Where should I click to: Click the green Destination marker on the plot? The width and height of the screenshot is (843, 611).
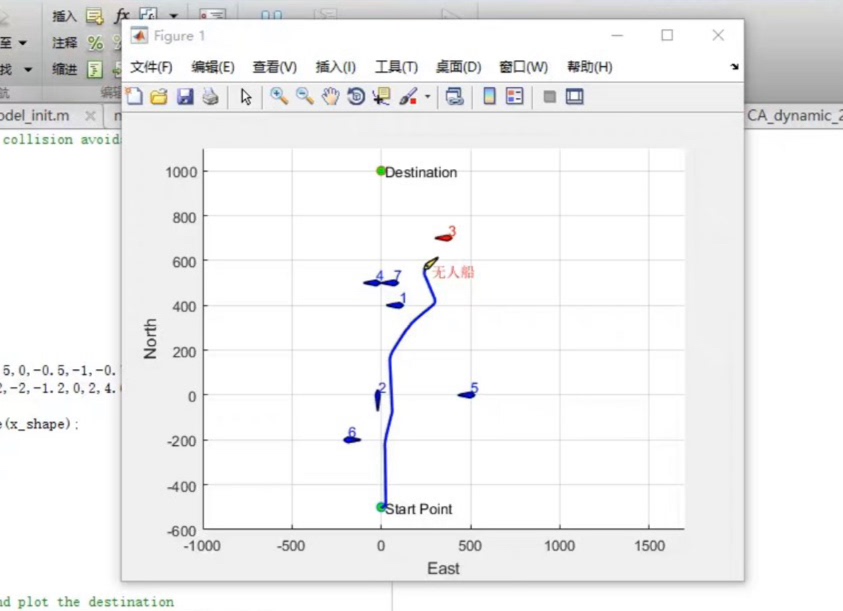(381, 171)
